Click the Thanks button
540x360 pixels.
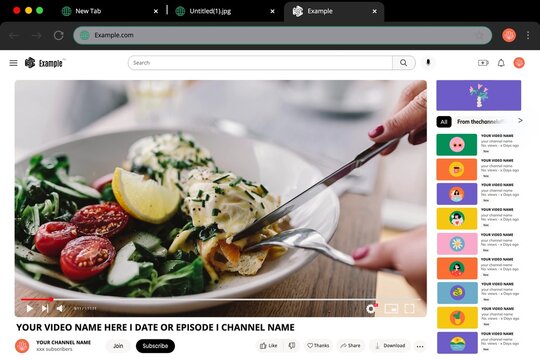point(318,346)
